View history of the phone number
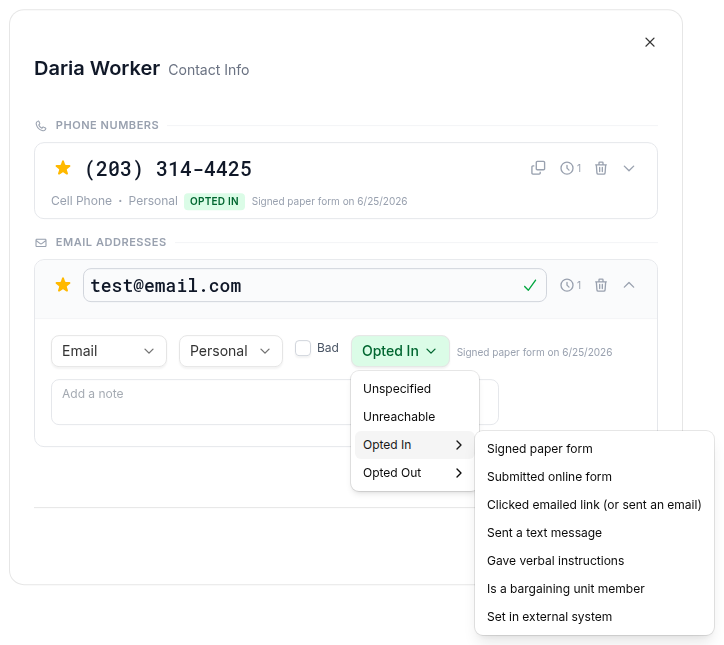The image size is (724, 645). pyautogui.click(x=571, y=168)
